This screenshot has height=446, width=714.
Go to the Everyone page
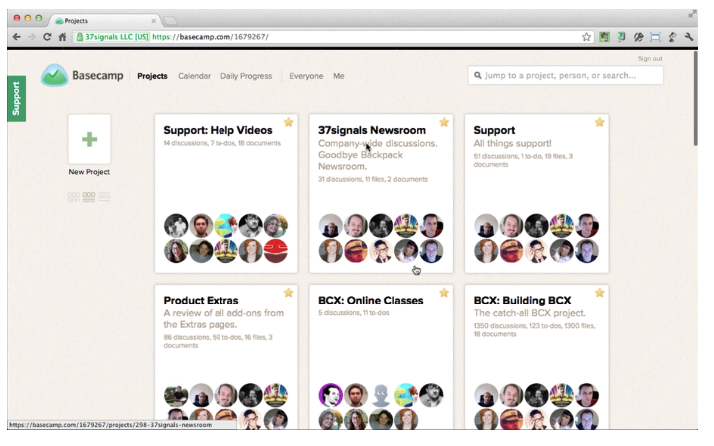click(306, 76)
